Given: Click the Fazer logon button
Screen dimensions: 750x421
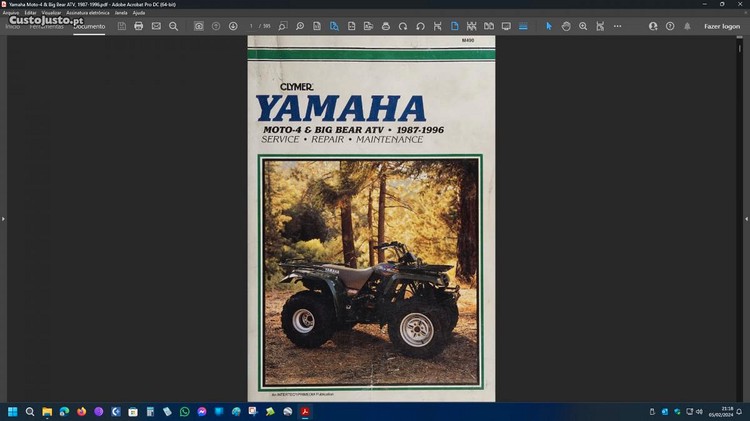Looking at the screenshot, I should pos(722,26).
